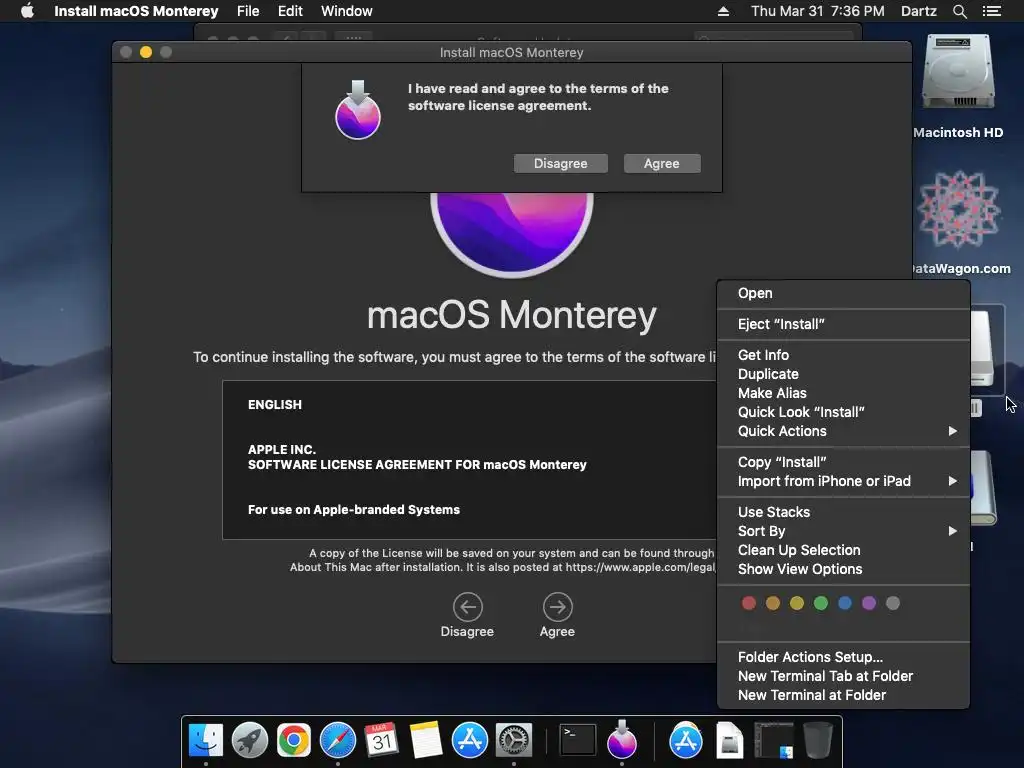Expand Import from iPhone or iPad submenu
The height and width of the screenshot is (768, 1024).
point(843,481)
